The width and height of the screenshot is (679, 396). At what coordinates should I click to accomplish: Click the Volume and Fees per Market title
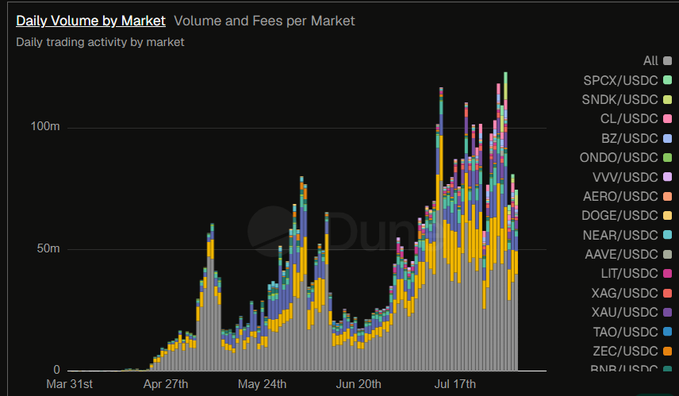(264, 21)
